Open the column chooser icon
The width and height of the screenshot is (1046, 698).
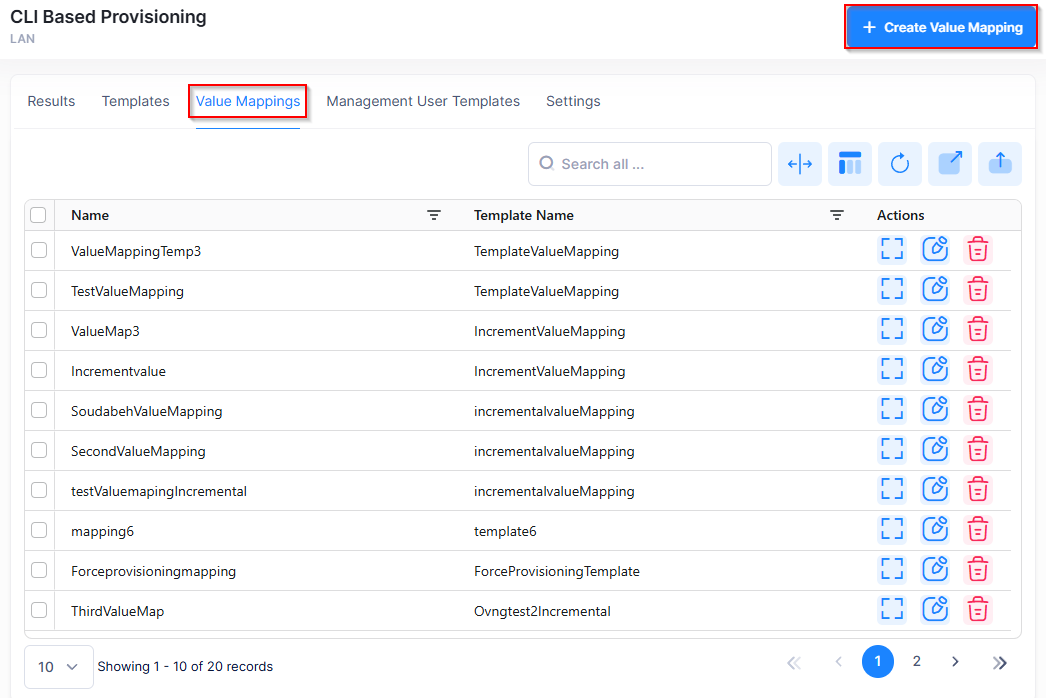(850, 164)
